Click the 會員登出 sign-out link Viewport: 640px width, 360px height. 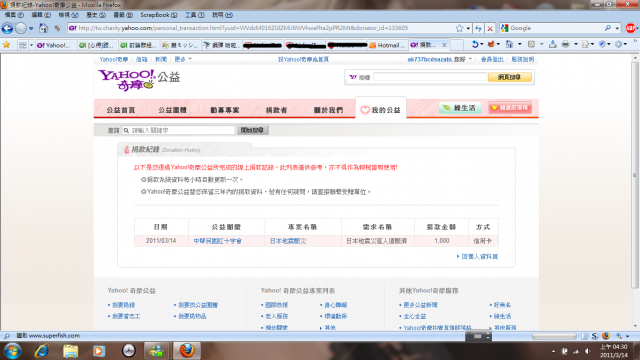tap(492, 59)
